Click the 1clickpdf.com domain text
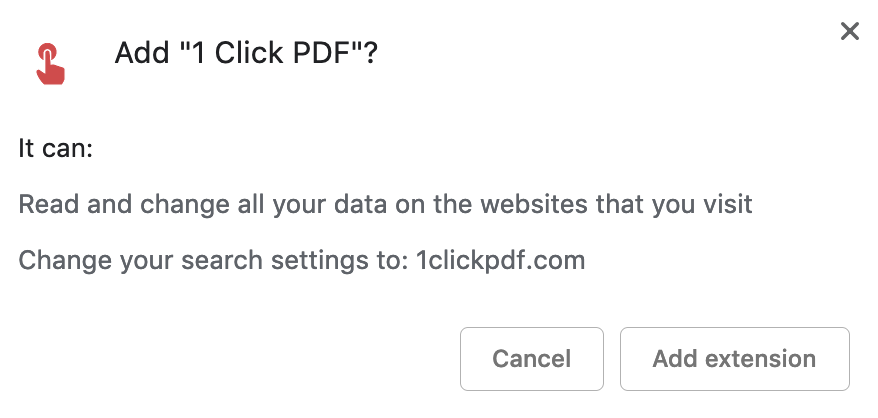Image resolution: width=878 pixels, height=418 pixels. coord(499,261)
